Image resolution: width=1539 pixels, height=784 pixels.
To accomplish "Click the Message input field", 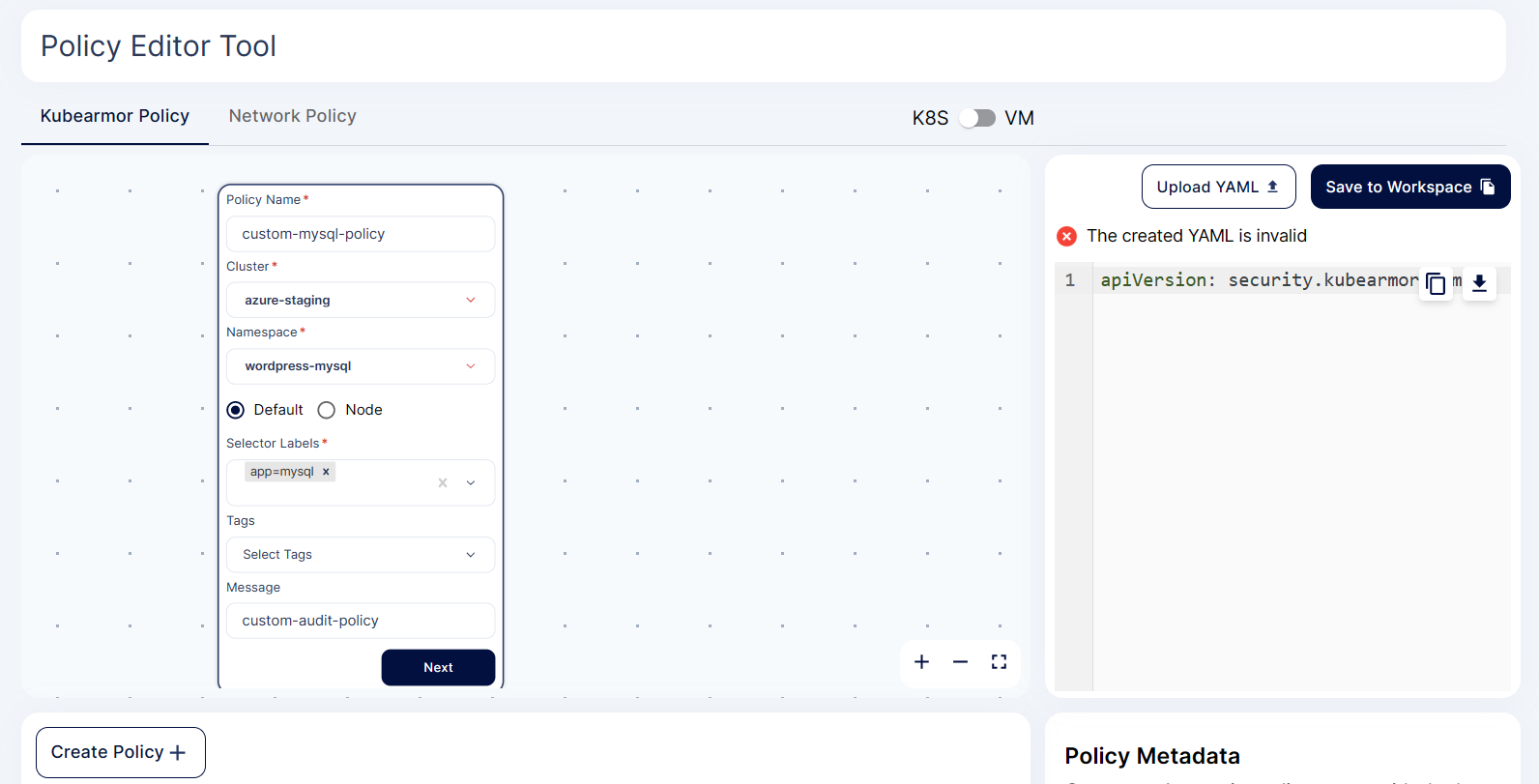I will pyautogui.click(x=361, y=621).
